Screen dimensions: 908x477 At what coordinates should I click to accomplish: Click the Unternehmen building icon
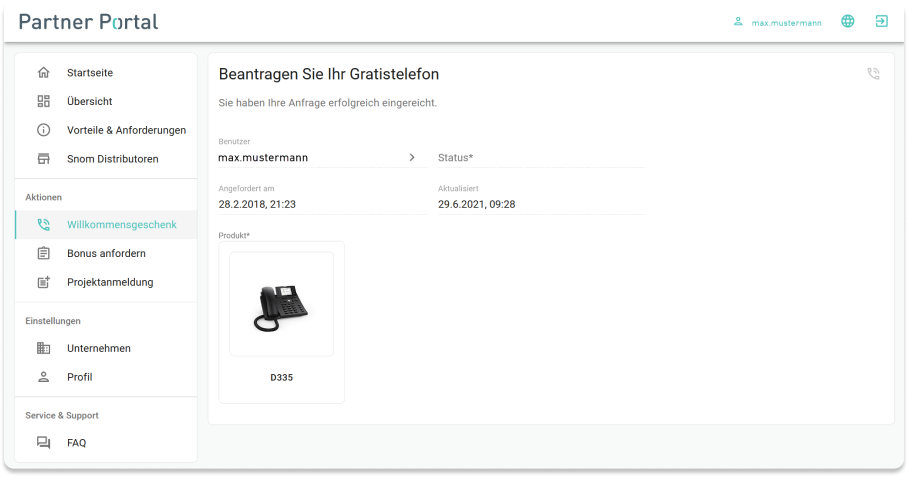[43, 348]
